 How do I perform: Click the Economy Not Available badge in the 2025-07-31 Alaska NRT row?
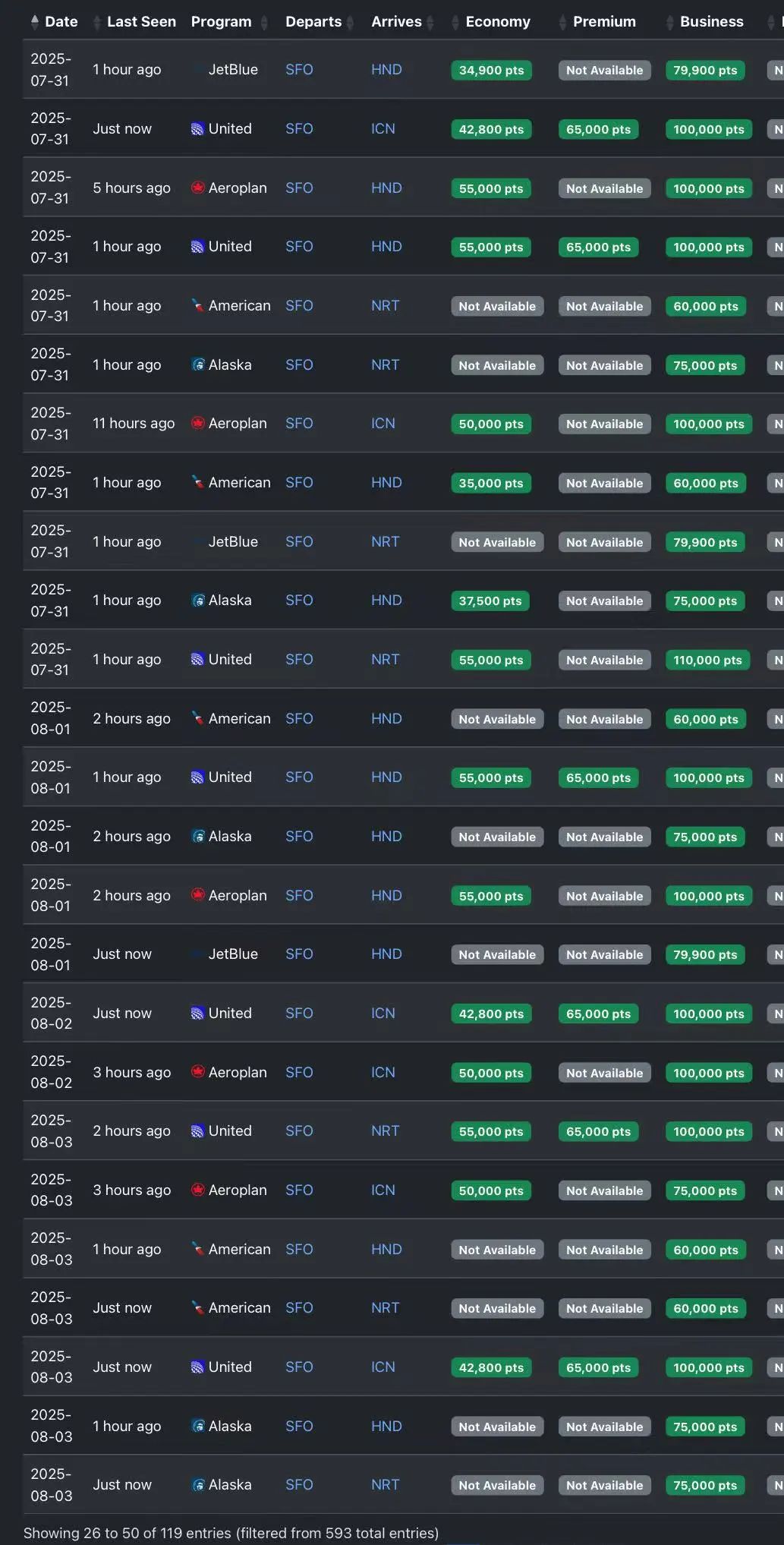pos(497,365)
